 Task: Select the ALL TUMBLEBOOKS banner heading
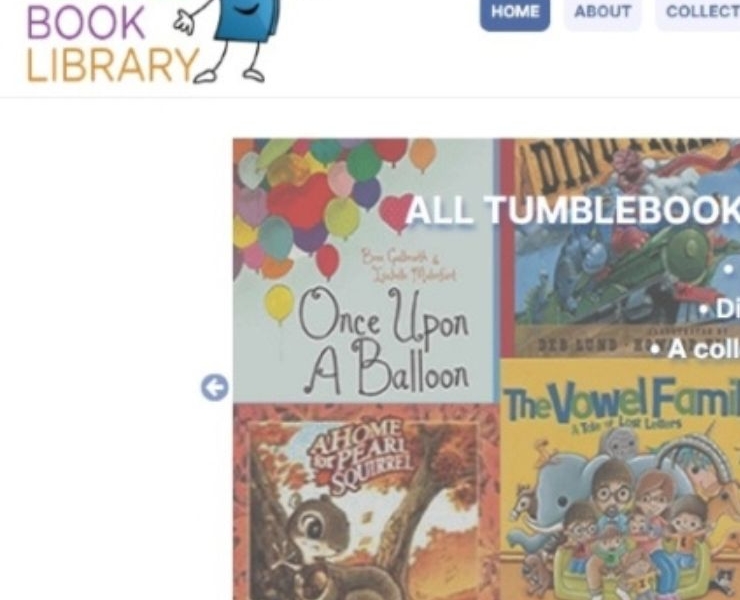point(573,209)
